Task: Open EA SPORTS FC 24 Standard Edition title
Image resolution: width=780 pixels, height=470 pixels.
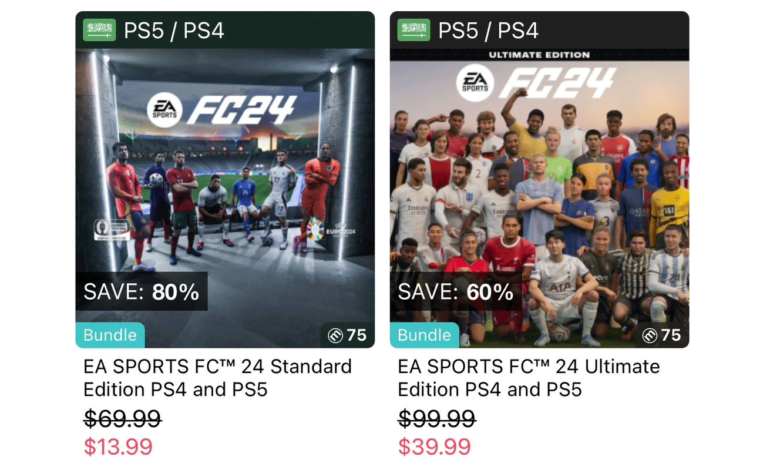Action: click(x=217, y=378)
